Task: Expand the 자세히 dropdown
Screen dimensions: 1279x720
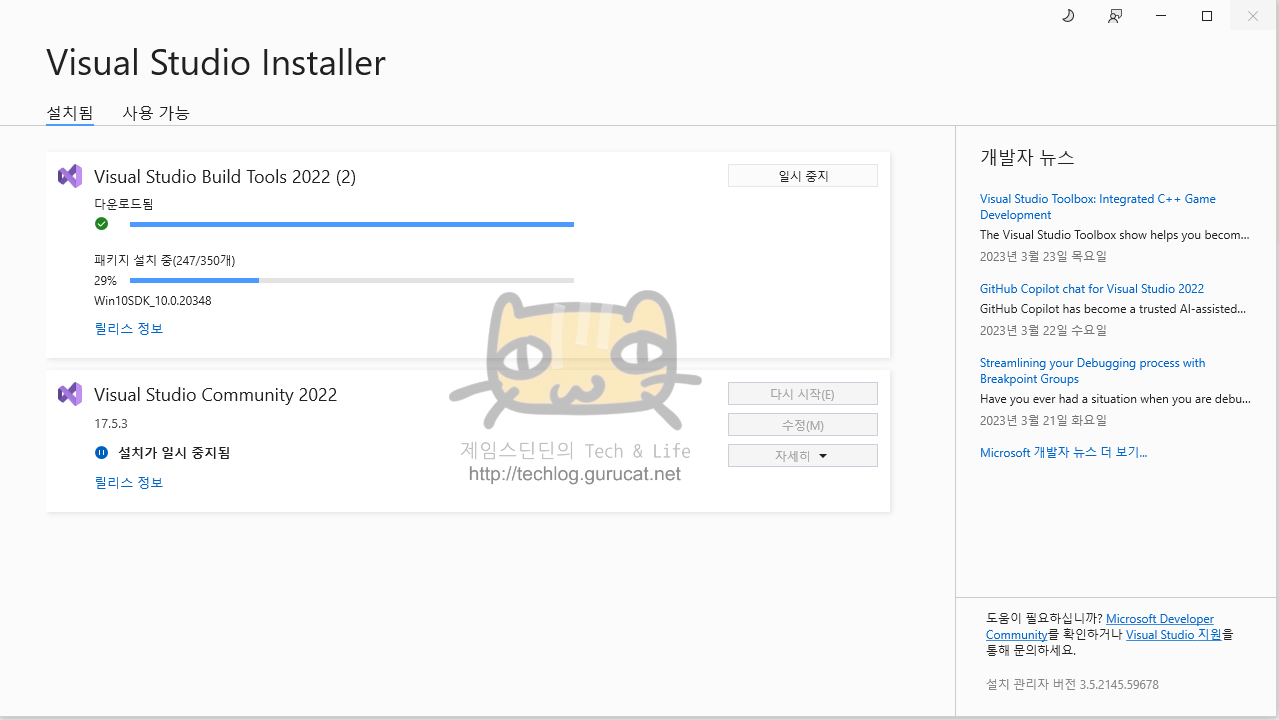Action: coord(803,456)
